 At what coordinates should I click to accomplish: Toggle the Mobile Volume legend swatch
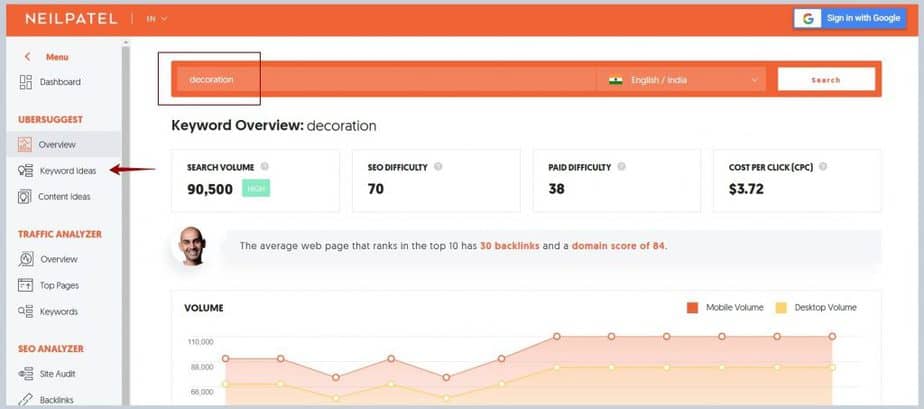(x=692, y=308)
